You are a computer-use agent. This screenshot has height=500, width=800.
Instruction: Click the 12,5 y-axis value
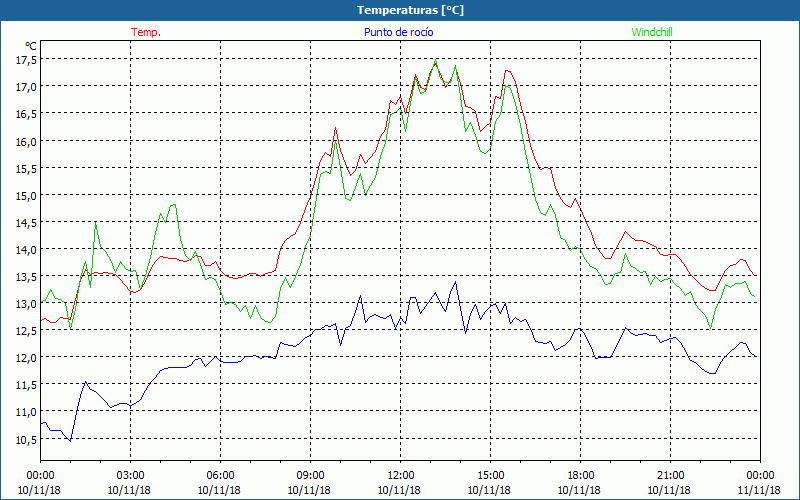[26, 331]
